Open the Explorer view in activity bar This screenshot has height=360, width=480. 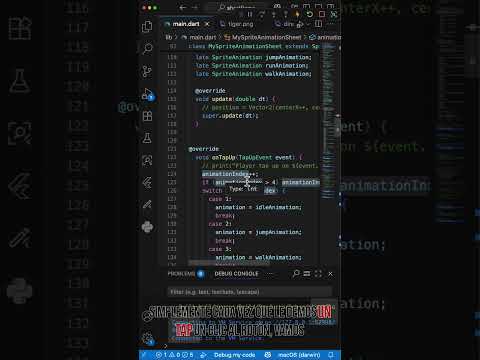[x=147, y=27]
